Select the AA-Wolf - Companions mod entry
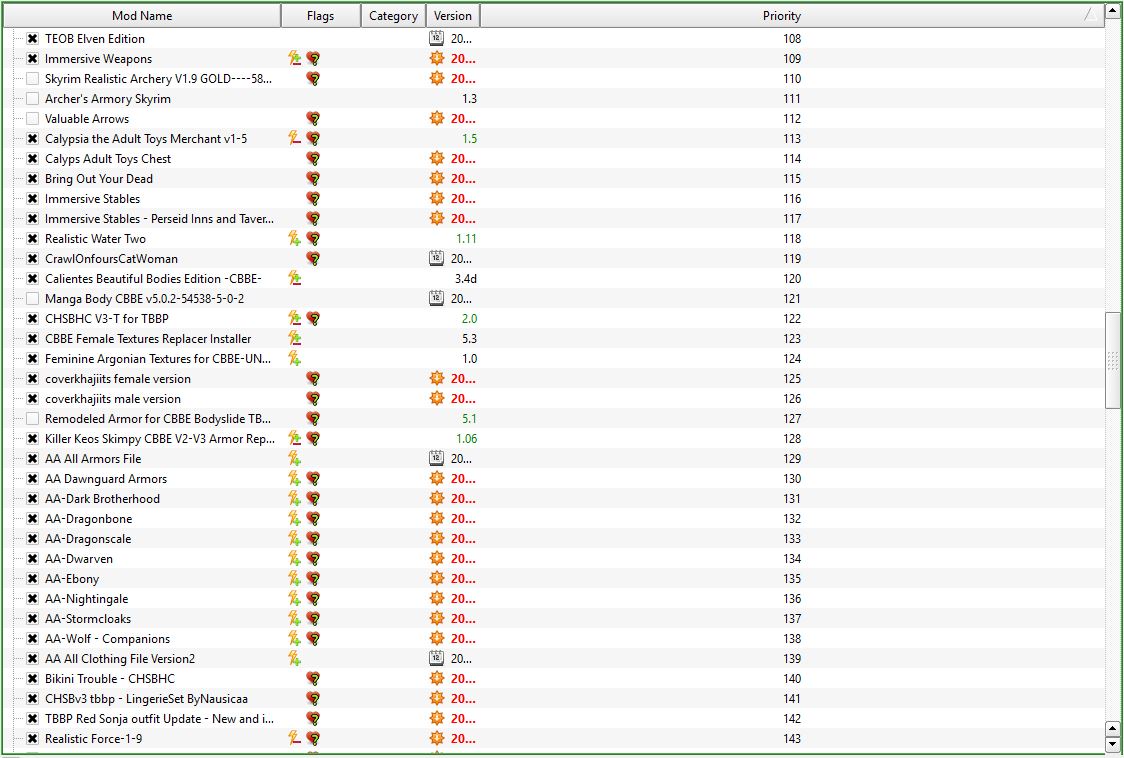The height and width of the screenshot is (758, 1124). pos(107,639)
